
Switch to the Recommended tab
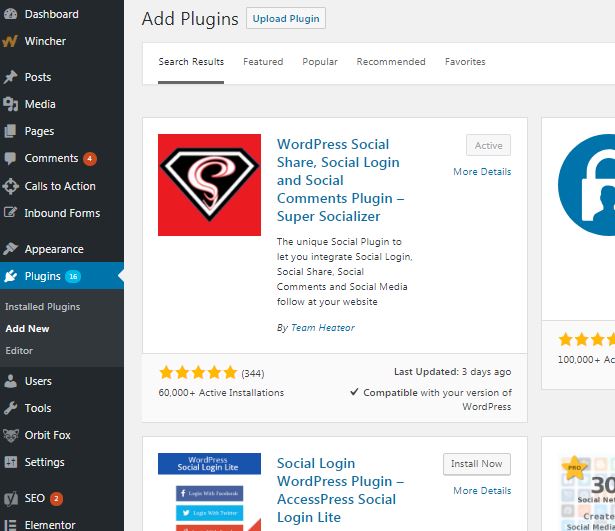(391, 62)
